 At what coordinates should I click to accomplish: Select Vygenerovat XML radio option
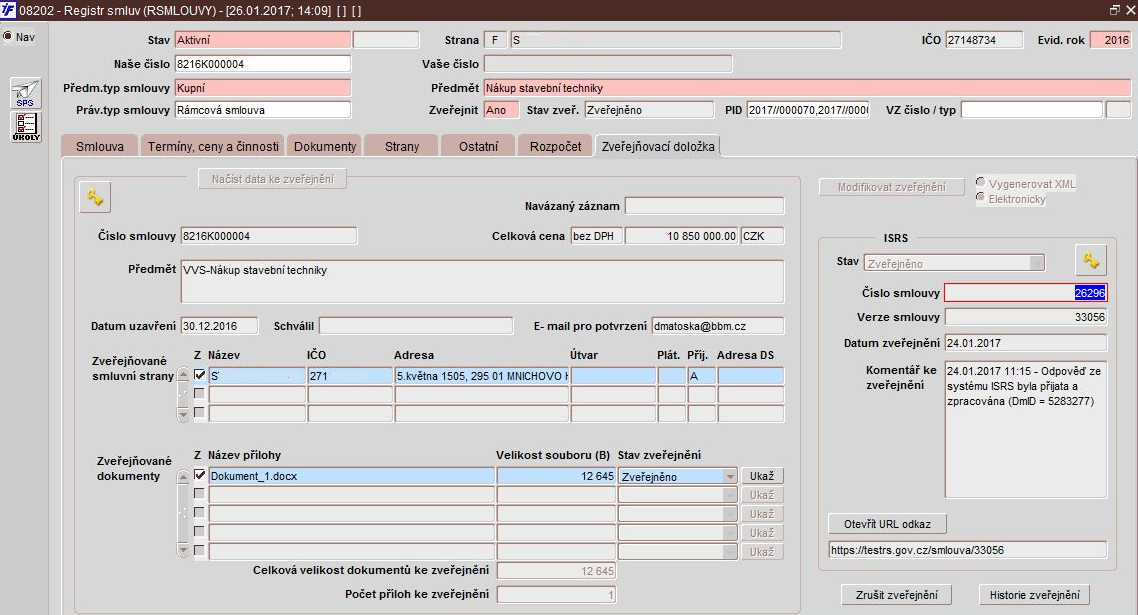point(981,183)
